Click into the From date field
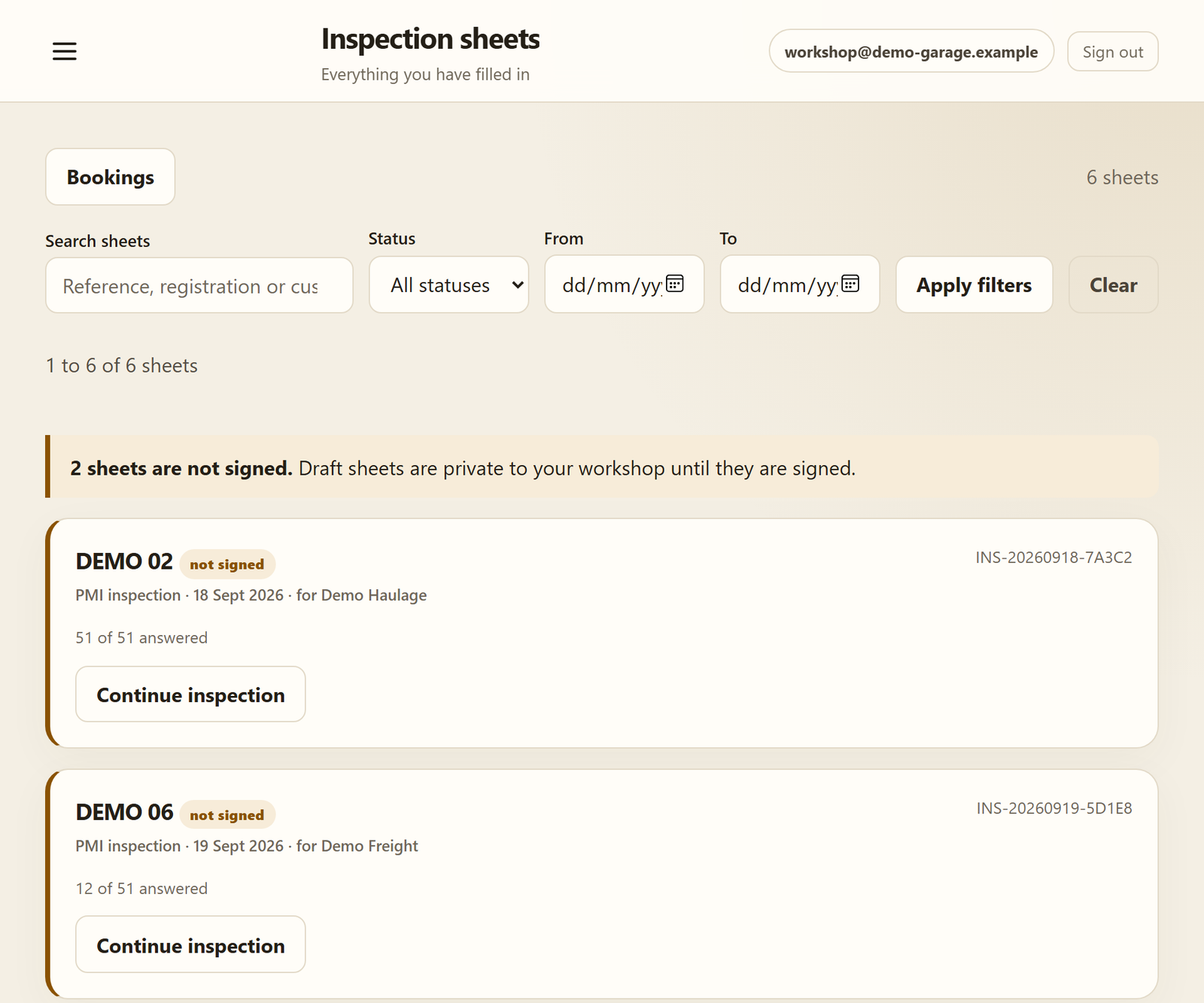 (625, 284)
